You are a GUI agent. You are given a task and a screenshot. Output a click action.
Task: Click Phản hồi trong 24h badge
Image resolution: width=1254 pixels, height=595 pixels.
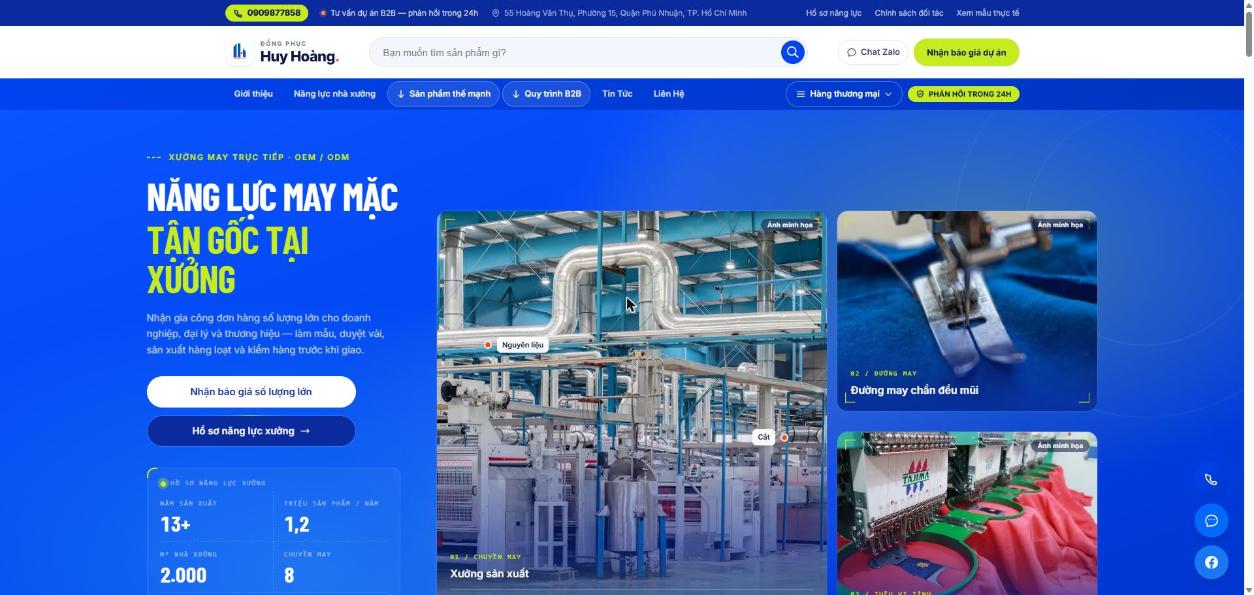964,94
